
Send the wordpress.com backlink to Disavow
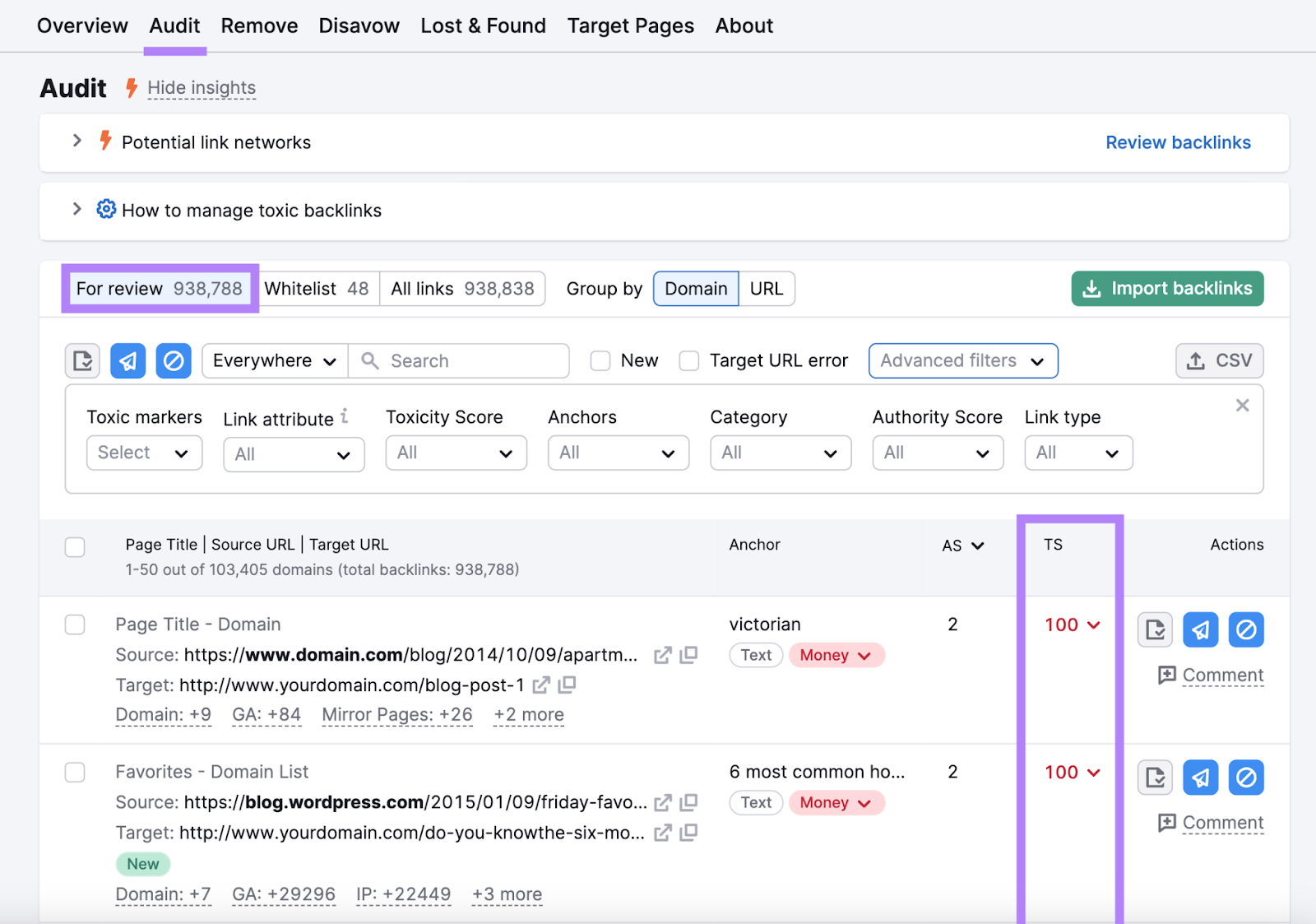1245,777
